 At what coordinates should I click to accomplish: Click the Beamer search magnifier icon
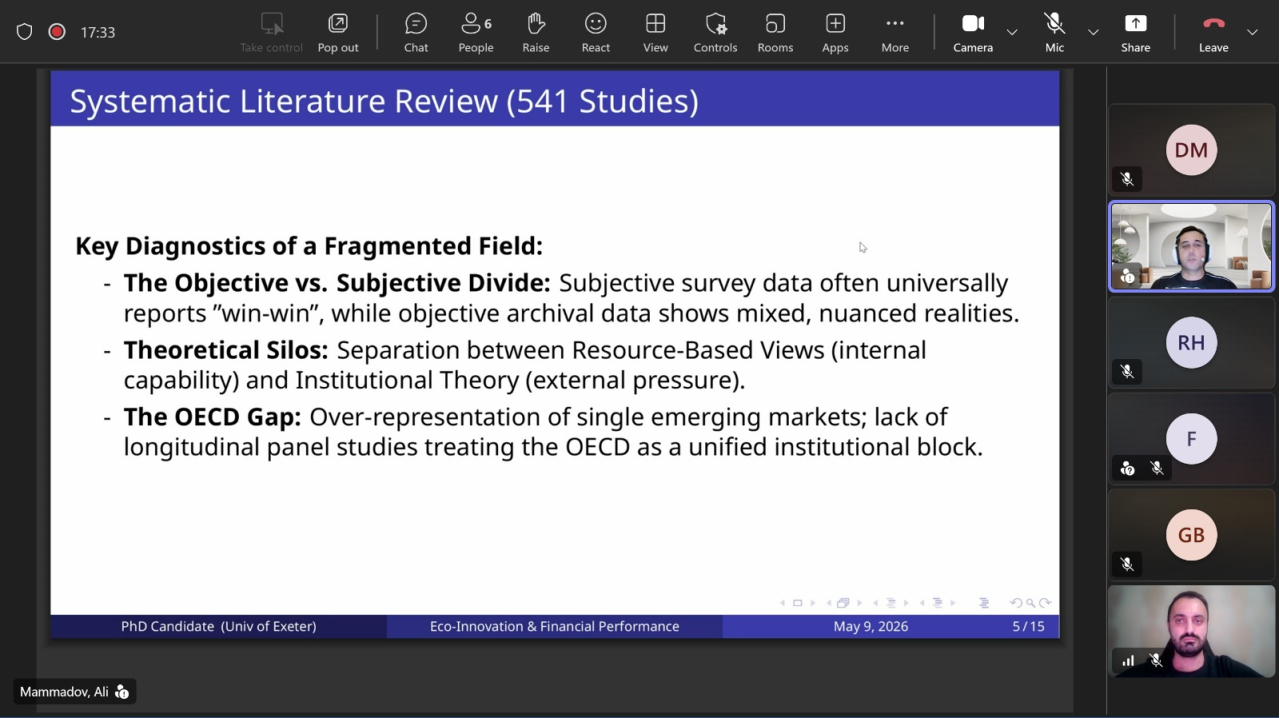point(1030,603)
